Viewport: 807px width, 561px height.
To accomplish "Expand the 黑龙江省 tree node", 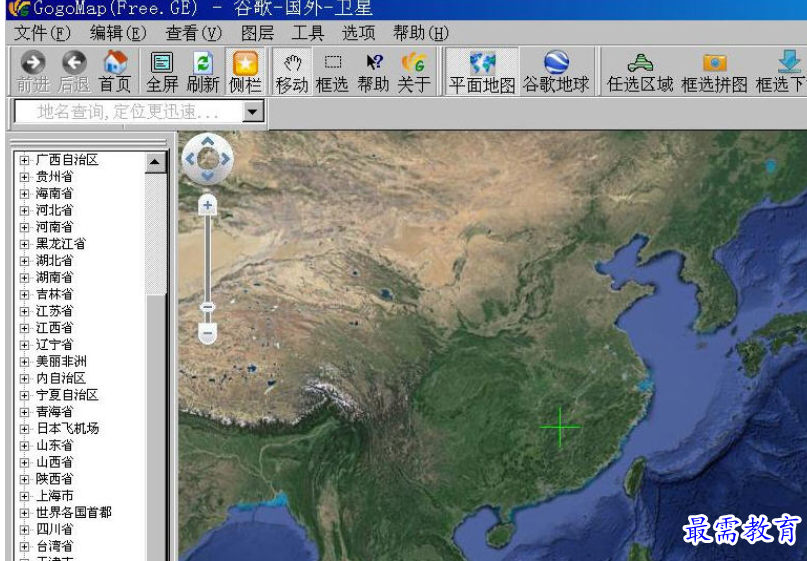I will tap(24, 244).
